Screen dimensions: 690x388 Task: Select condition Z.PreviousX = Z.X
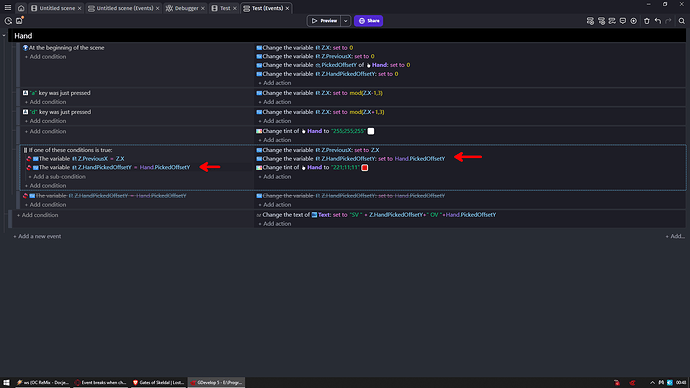[x=81, y=158]
